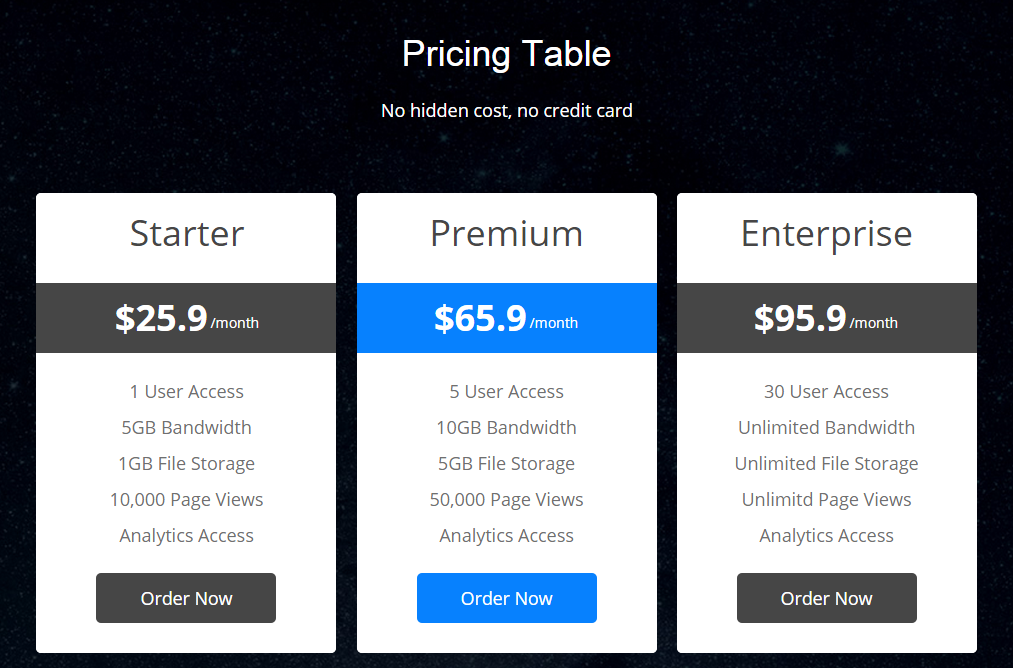1013x668 pixels.
Task: Click Order Now under Starter plan
Action: [186, 598]
